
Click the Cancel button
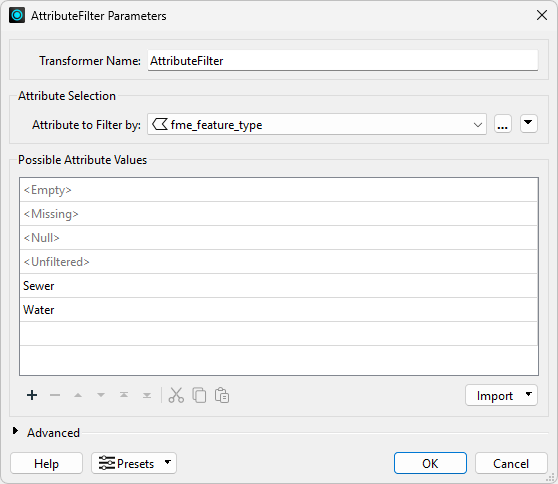coord(511,463)
